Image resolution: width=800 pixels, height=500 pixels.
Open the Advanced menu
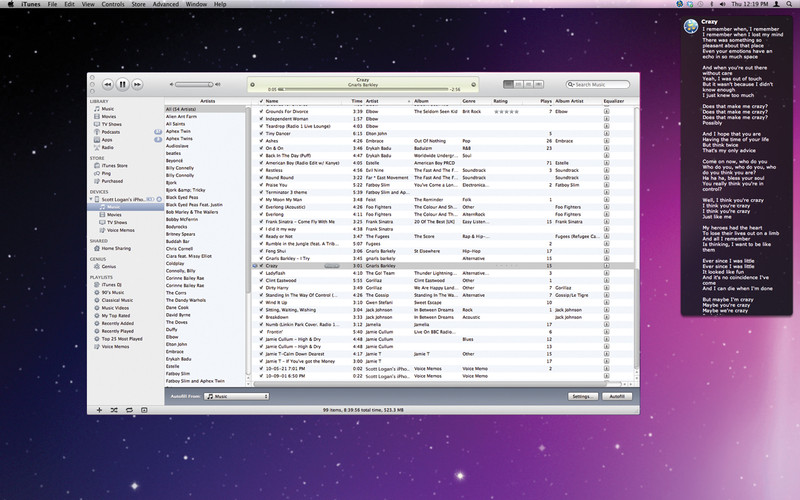[x=166, y=5]
